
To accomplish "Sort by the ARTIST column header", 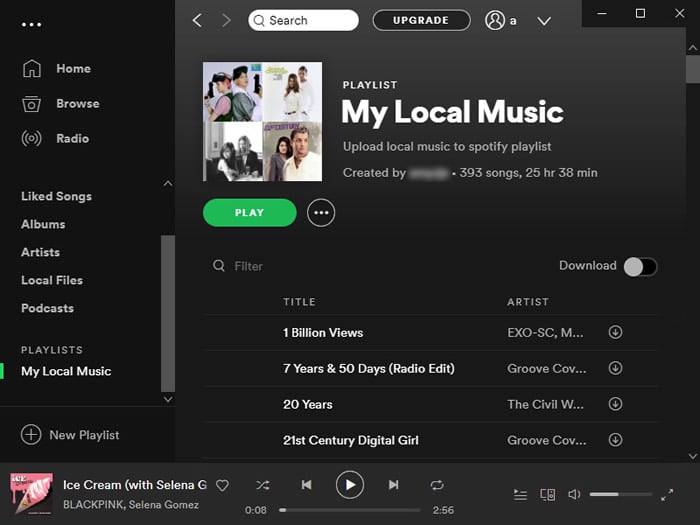I will pyautogui.click(x=528, y=302).
